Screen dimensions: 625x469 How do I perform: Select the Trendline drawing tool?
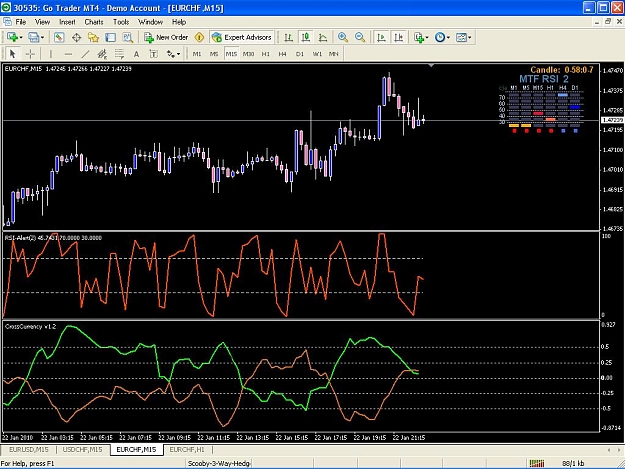tap(85, 54)
